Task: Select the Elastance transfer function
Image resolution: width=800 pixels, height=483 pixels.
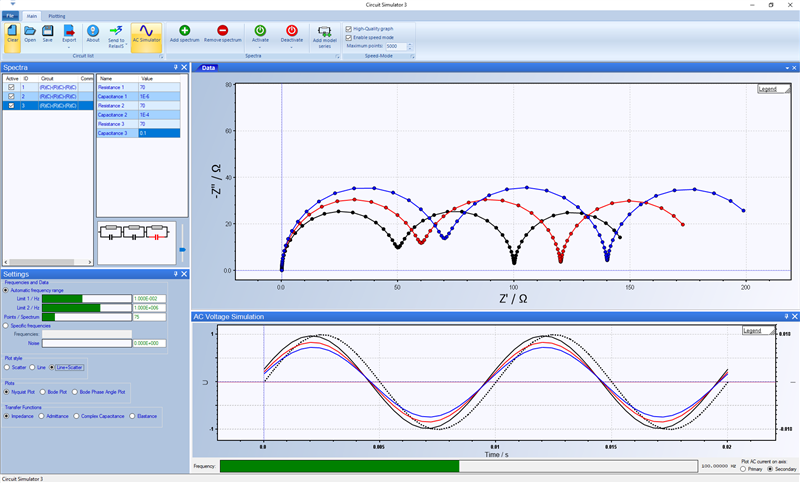Action: click(x=132, y=416)
